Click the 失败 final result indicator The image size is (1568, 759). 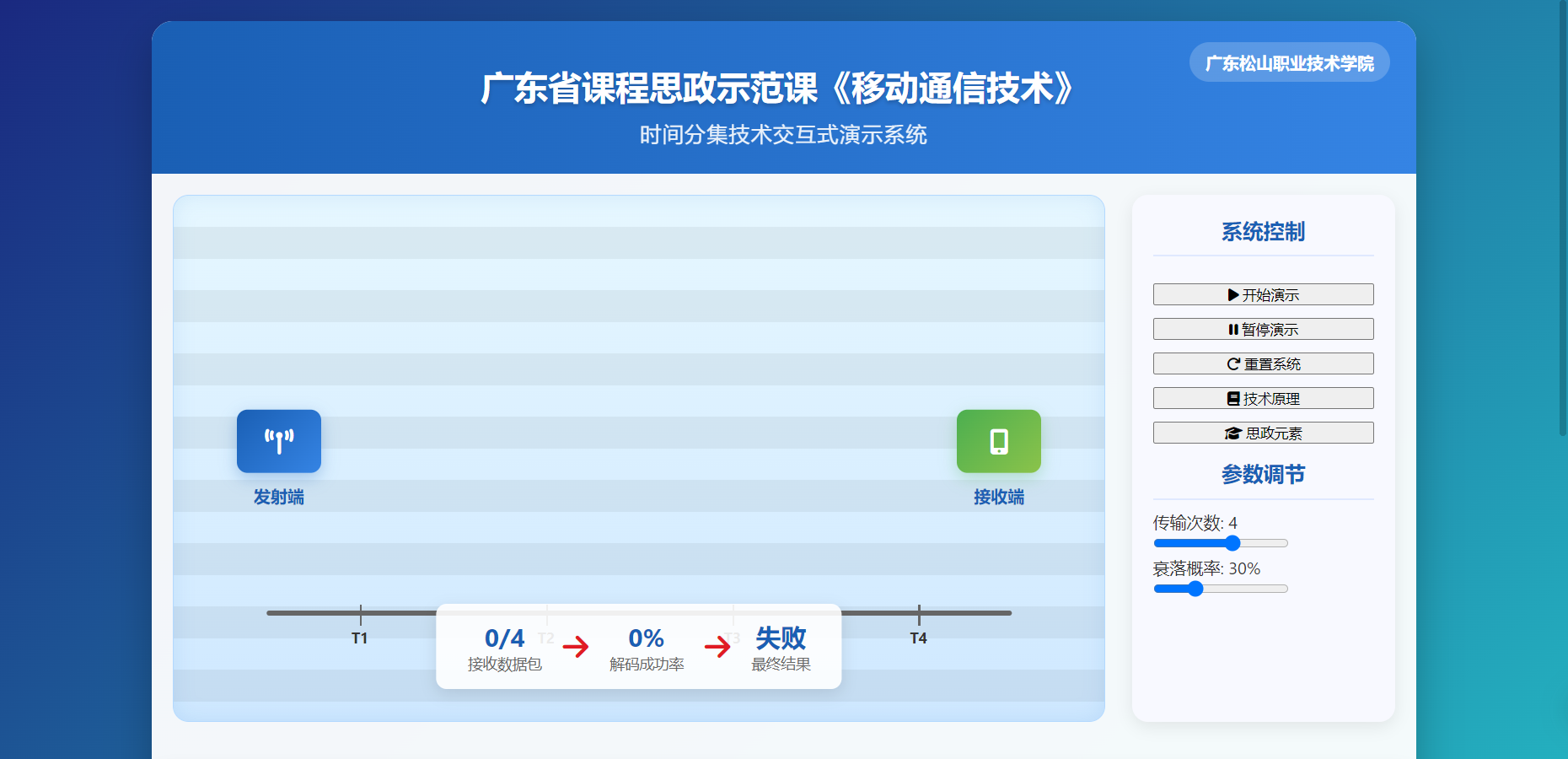pos(781,638)
